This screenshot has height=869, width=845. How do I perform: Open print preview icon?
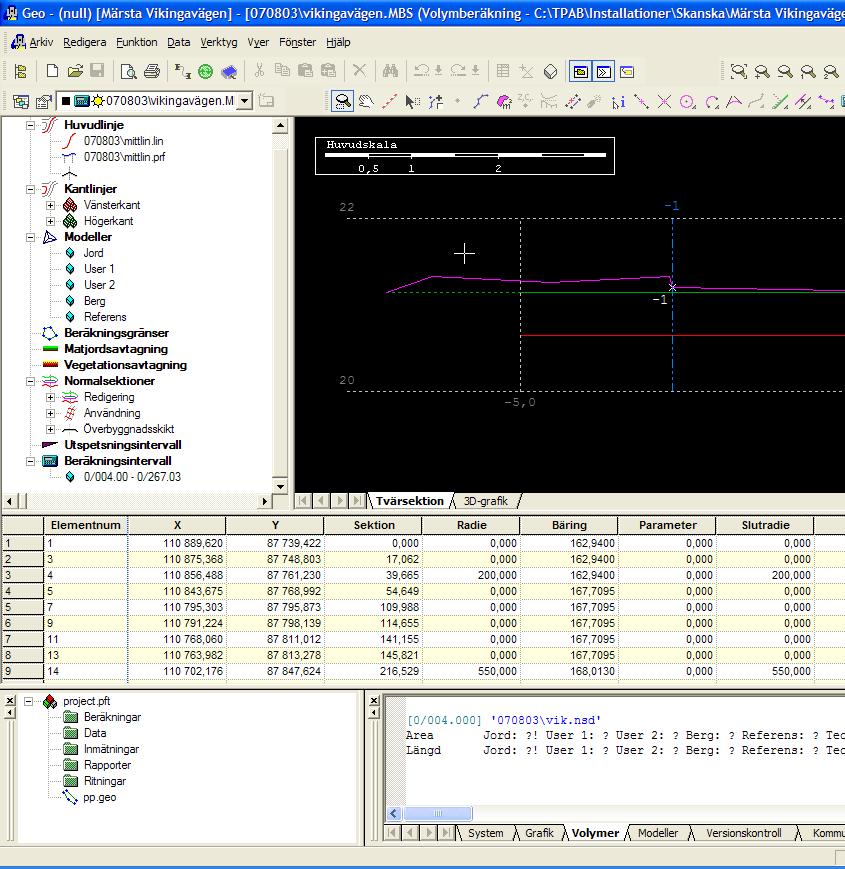[129, 71]
